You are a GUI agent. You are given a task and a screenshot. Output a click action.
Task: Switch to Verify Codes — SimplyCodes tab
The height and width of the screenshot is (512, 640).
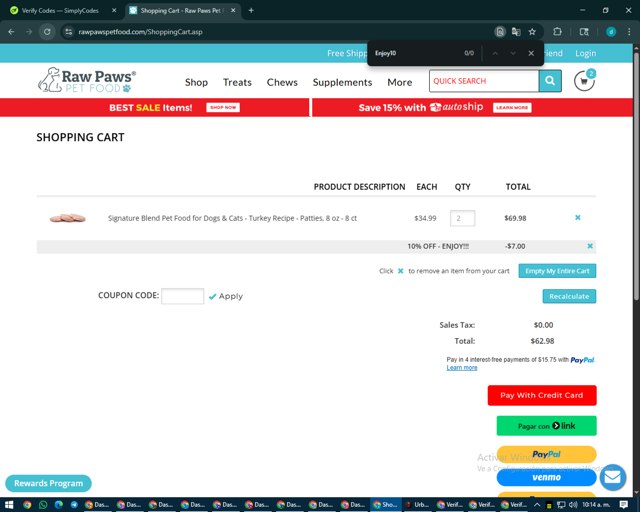click(x=60, y=10)
